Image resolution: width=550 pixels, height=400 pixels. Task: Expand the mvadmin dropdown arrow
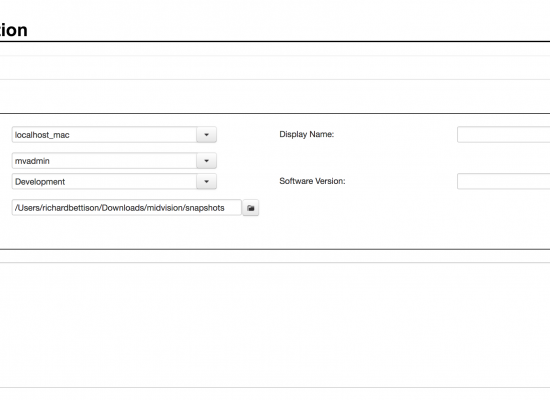pyautogui.click(x=206, y=161)
